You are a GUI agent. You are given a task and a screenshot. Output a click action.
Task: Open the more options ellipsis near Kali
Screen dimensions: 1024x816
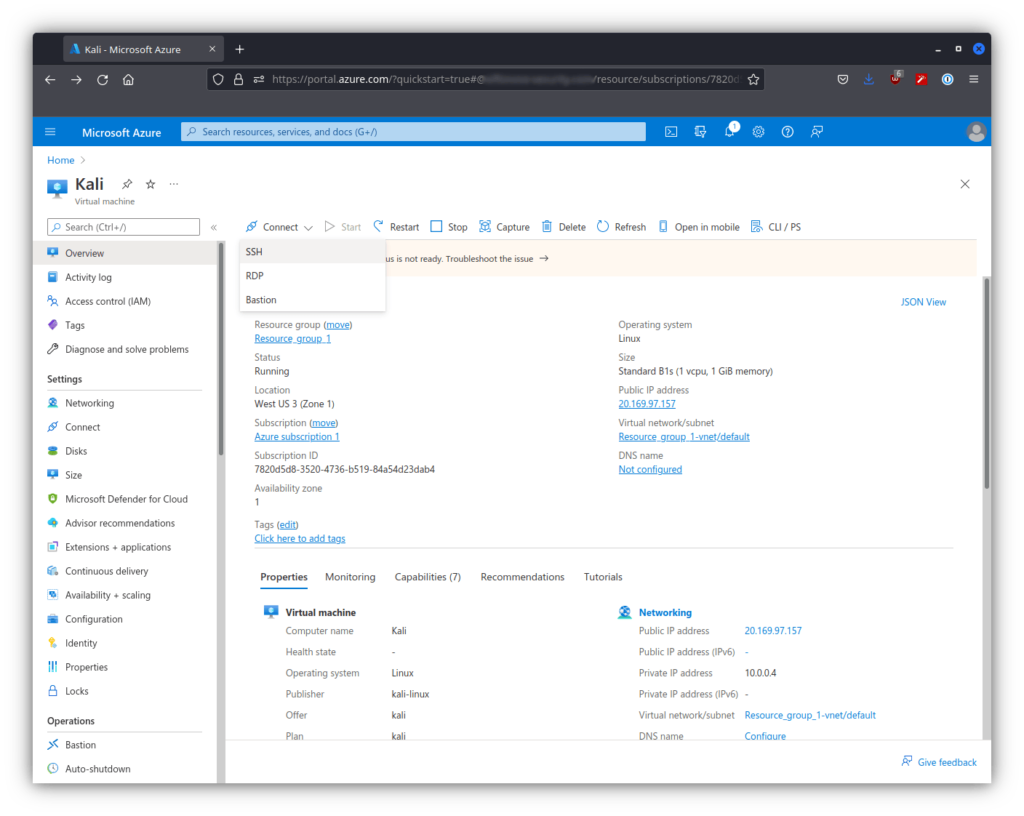tap(174, 185)
